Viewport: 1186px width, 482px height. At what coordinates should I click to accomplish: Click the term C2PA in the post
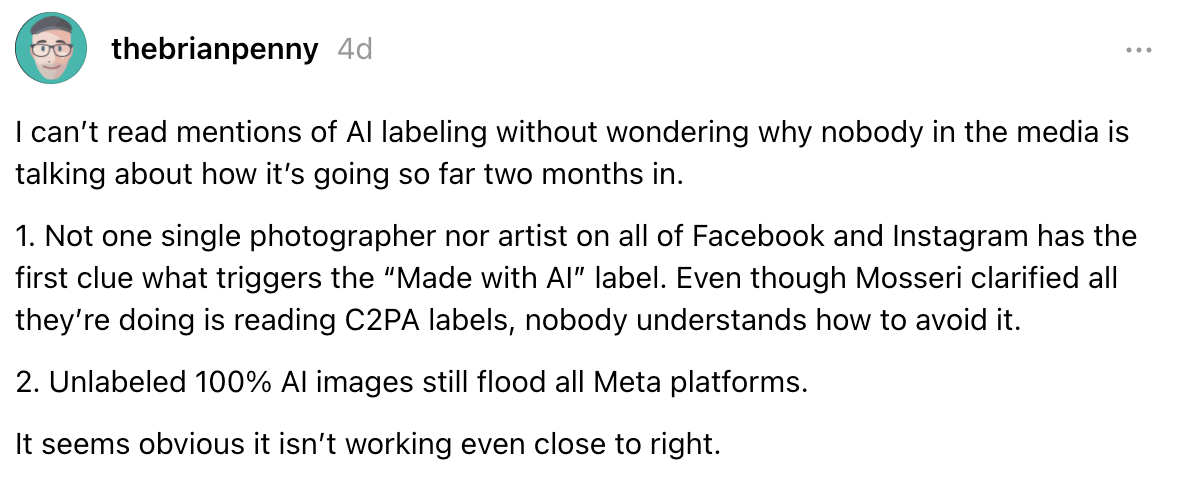pos(369,321)
